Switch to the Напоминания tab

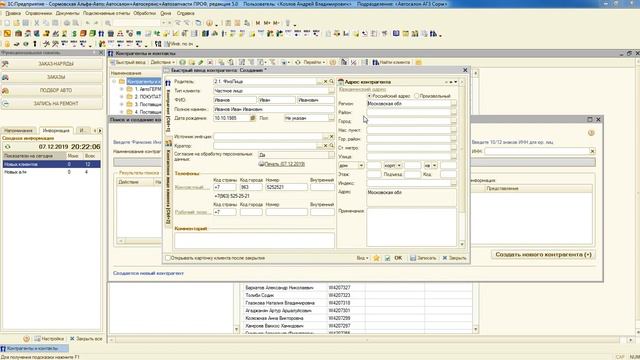[x=19, y=131]
